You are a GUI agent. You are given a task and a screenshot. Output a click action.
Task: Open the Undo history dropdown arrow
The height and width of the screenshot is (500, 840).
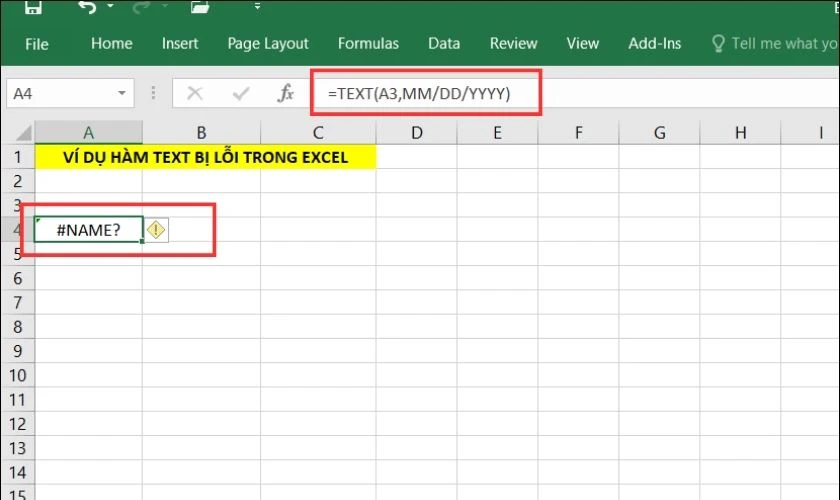click(110, 6)
